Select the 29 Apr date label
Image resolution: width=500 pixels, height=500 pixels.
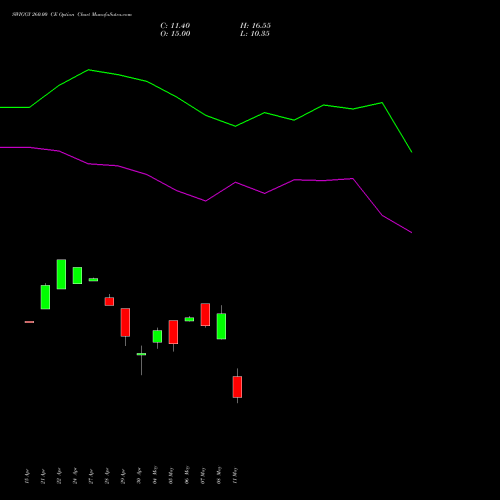point(123,476)
